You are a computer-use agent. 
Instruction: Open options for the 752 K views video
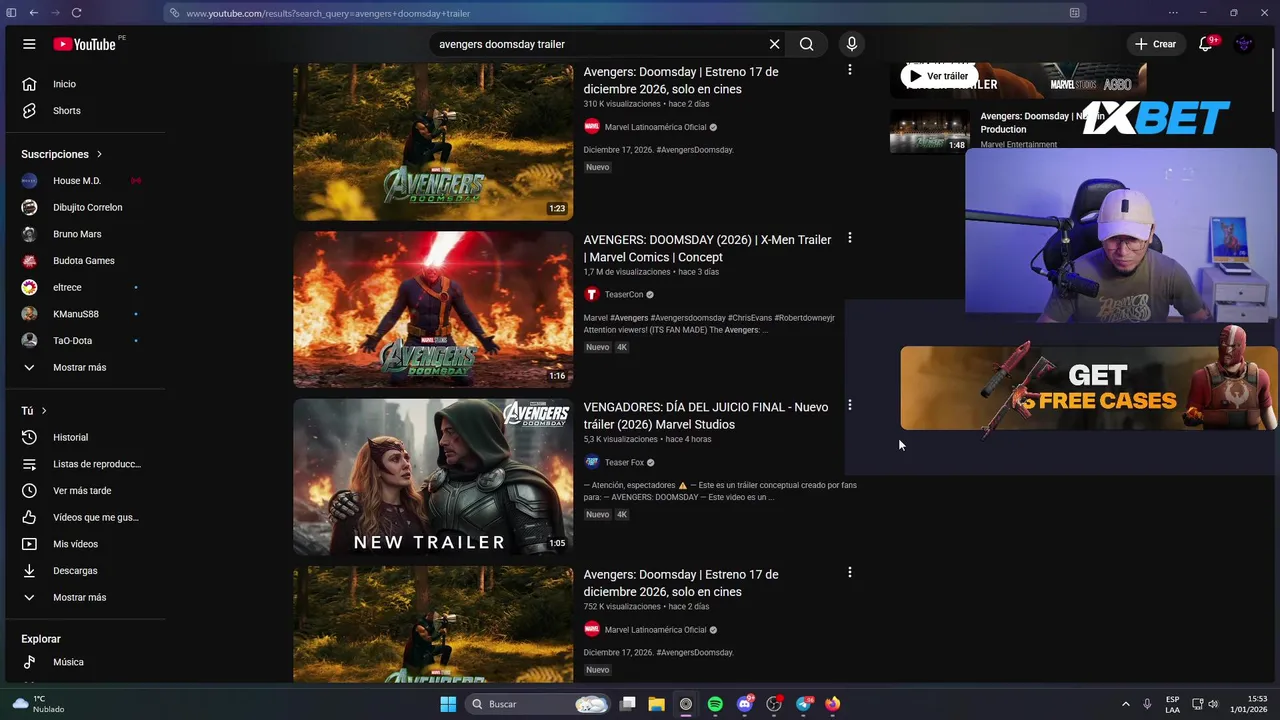850,573
